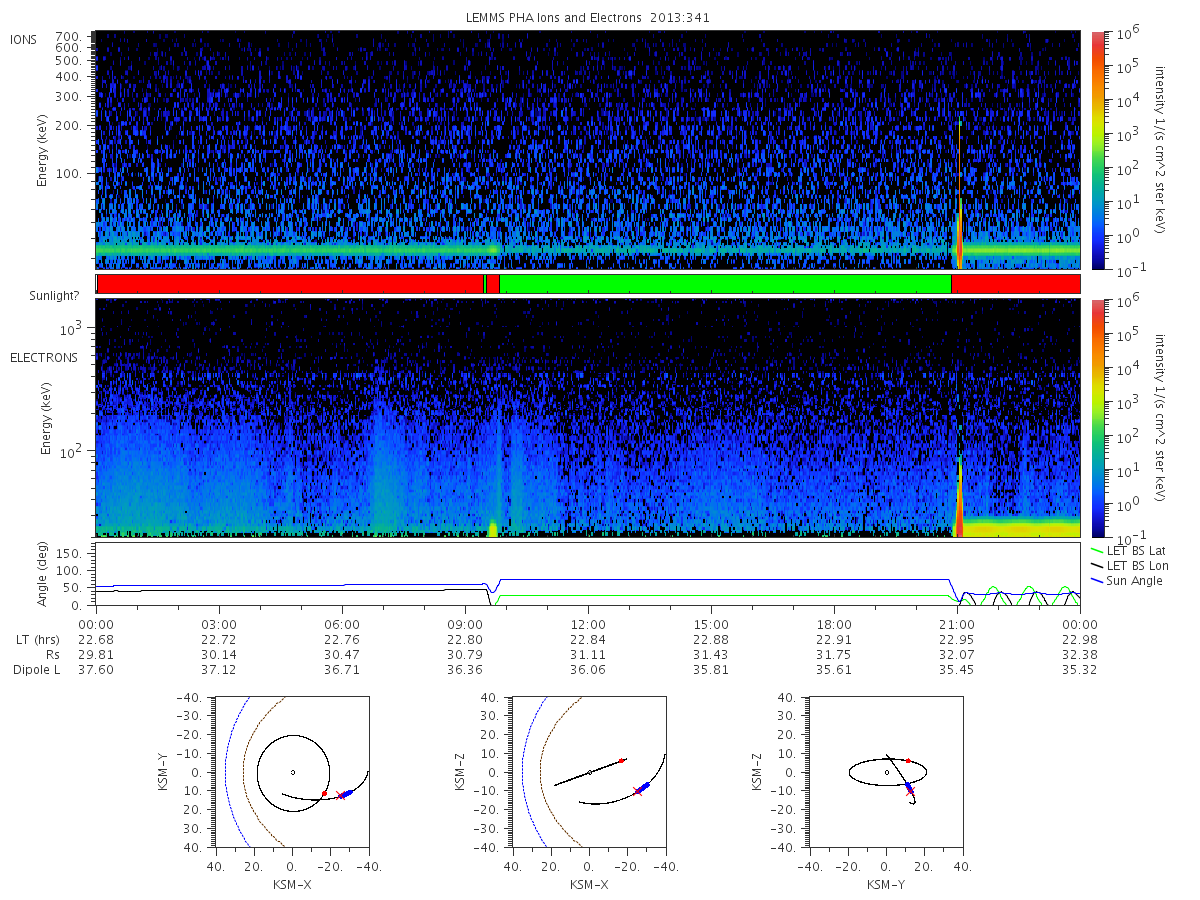Click the 09:00 time tick label
1200x900 pixels.
click(x=465, y=623)
